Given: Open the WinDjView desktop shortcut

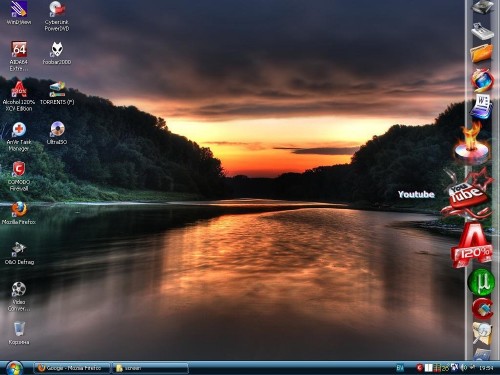Looking at the screenshot, I should [x=19, y=13].
